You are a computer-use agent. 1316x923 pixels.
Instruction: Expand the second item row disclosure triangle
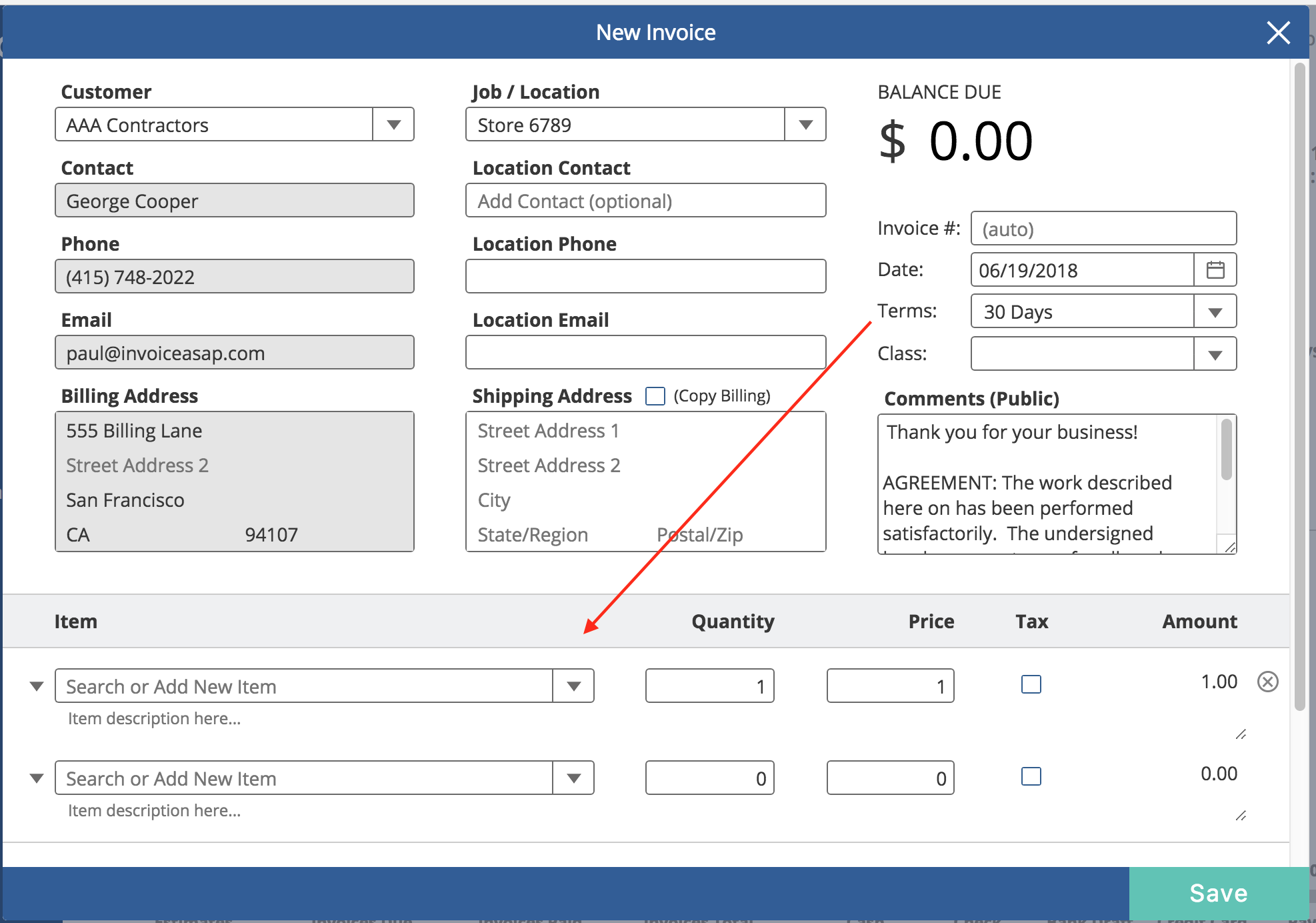pos(36,778)
